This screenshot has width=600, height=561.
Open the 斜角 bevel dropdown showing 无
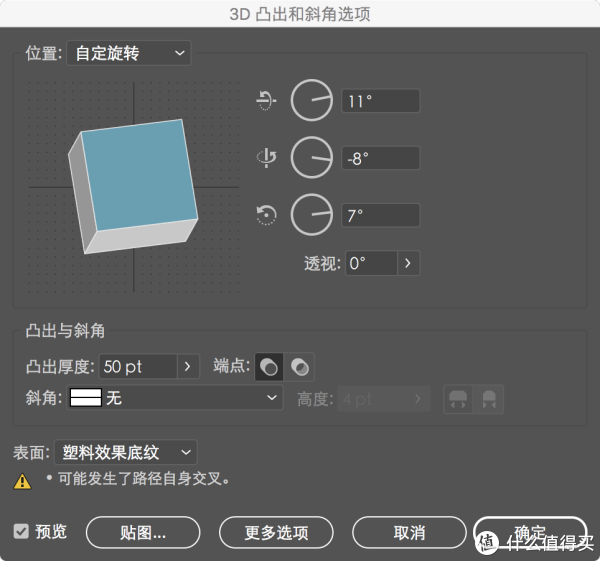pos(175,398)
